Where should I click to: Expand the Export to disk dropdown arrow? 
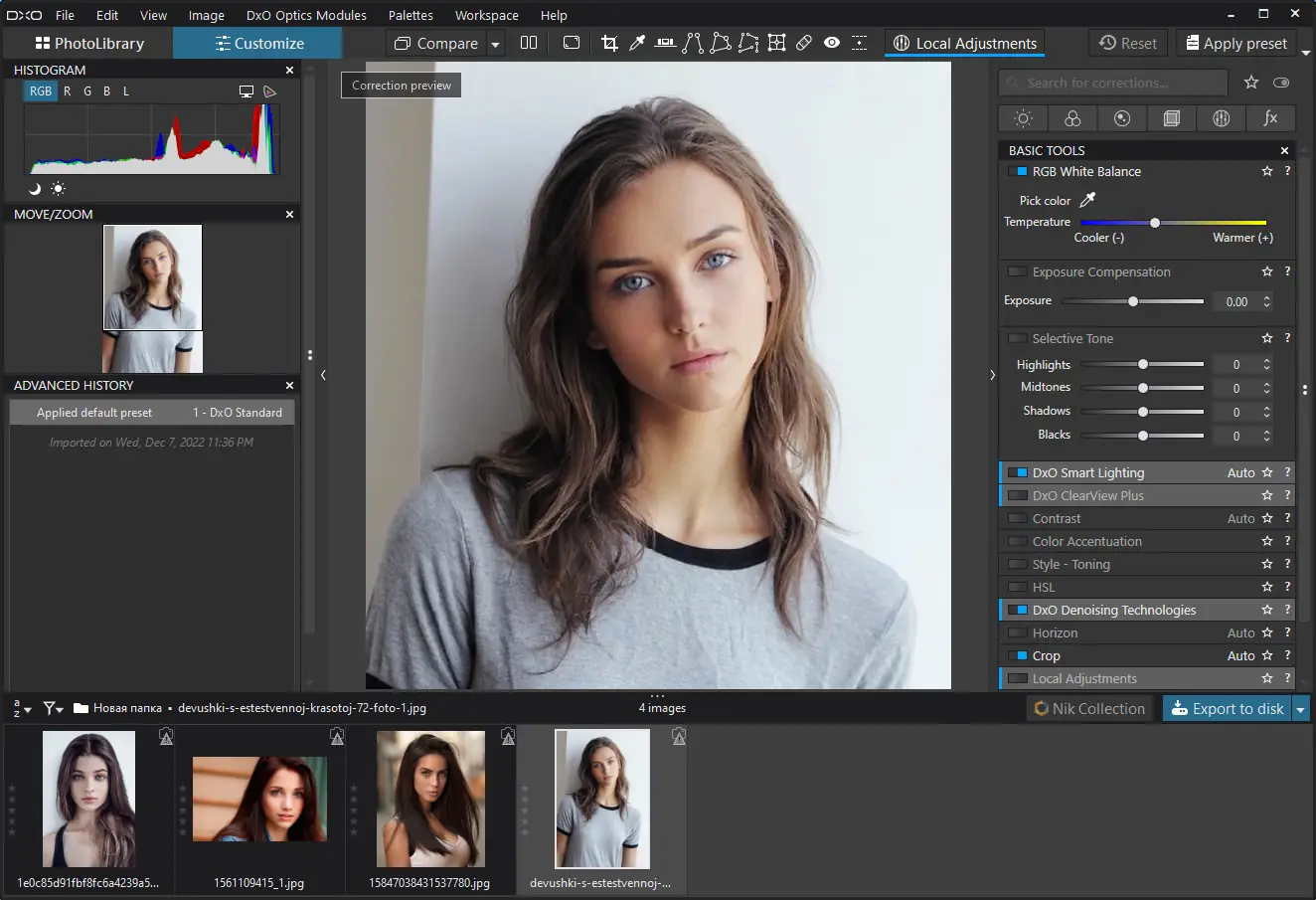pos(1300,708)
